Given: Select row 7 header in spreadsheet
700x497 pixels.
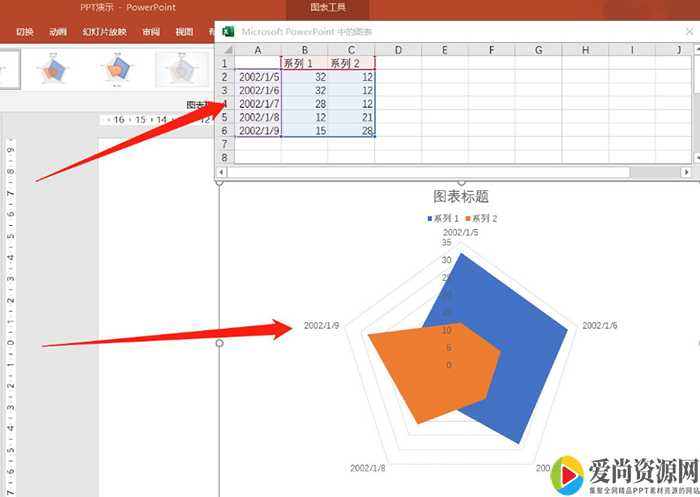Looking at the screenshot, I should tap(225, 144).
